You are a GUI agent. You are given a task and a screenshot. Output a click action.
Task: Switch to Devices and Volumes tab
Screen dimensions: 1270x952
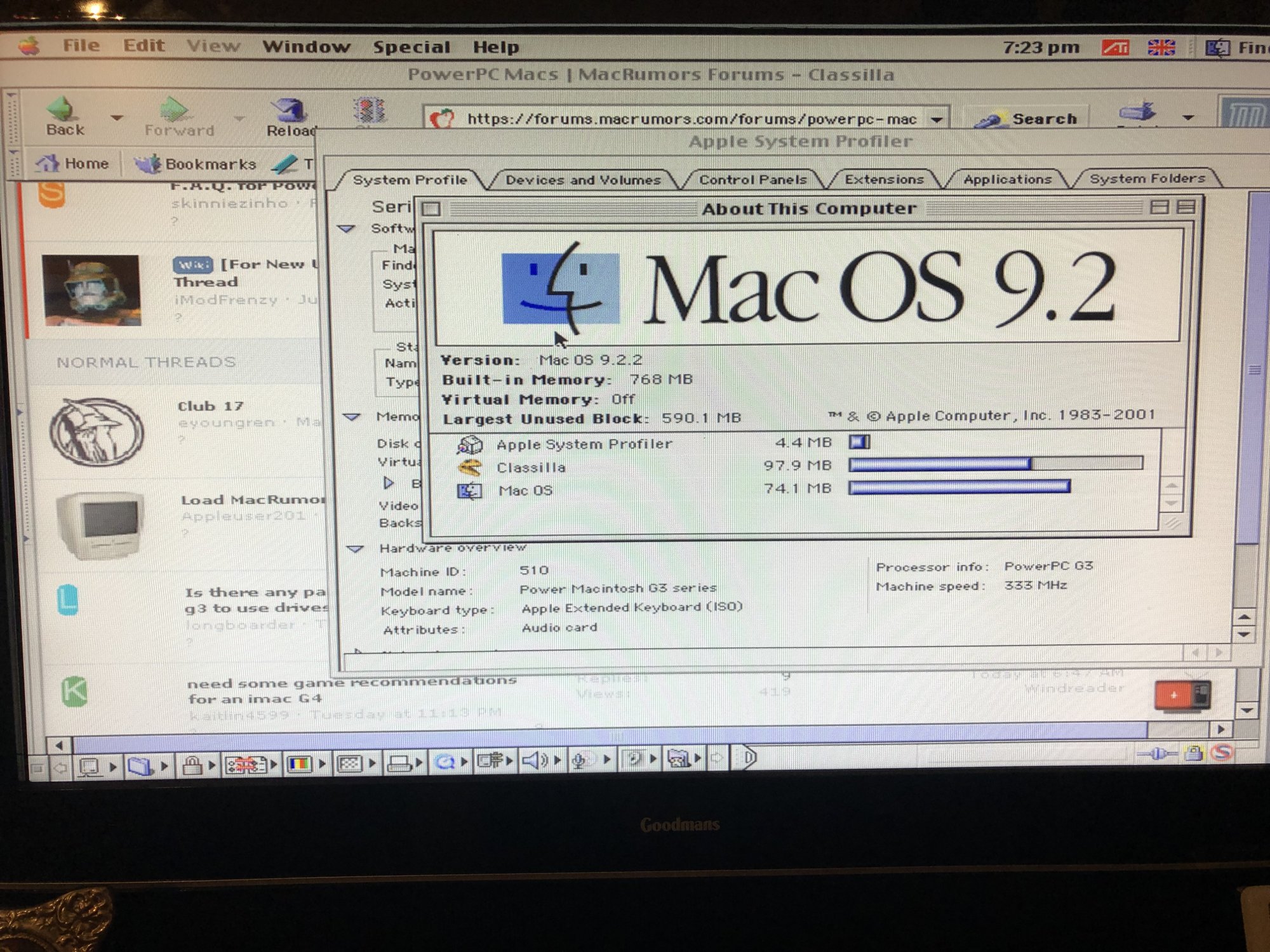point(583,180)
